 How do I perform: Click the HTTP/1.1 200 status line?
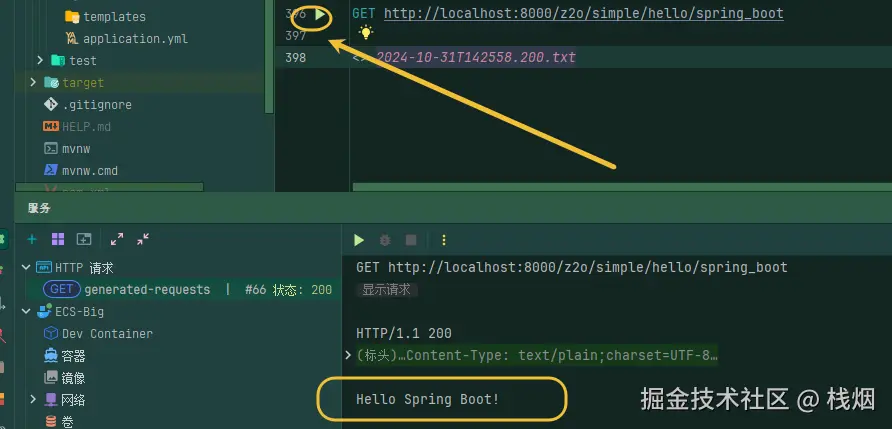(404, 333)
